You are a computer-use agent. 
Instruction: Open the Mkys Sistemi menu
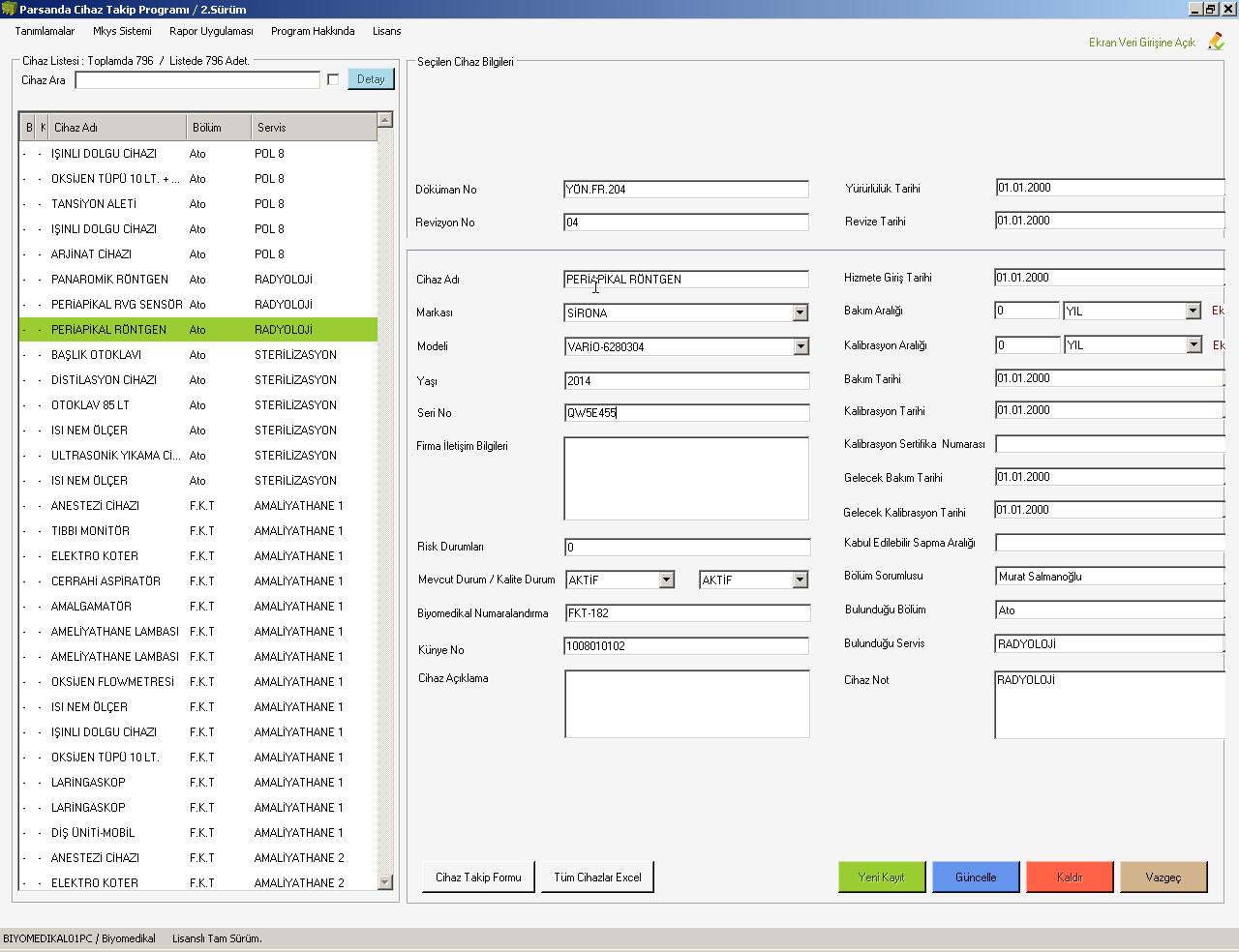pyautogui.click(x=122, y=31)
